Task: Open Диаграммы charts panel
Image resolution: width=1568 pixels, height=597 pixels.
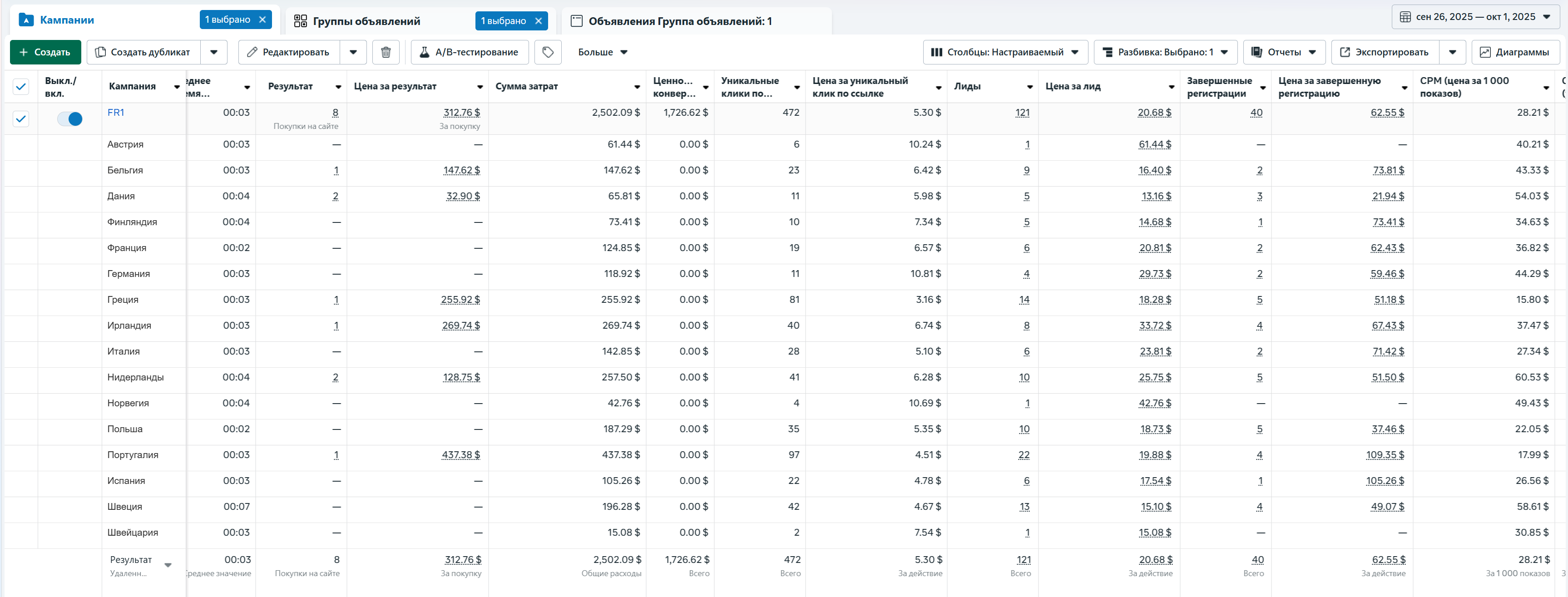Action: pyautogui.click(x=1515, y=52)
